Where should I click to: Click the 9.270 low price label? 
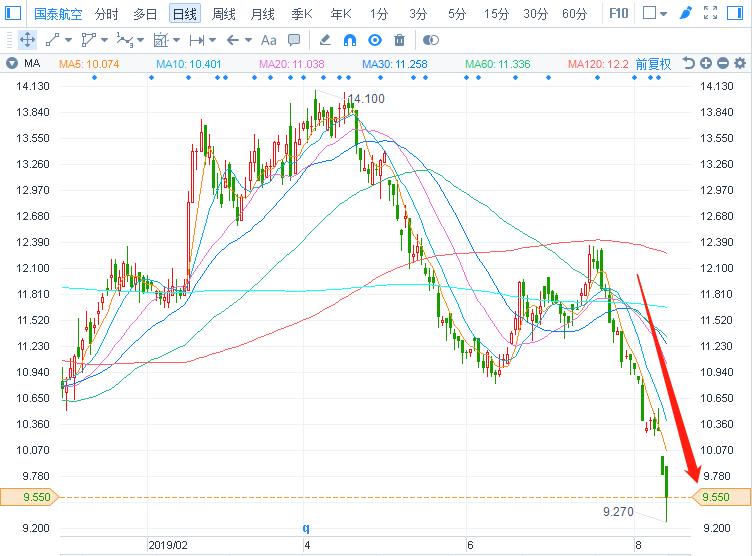click(x=618, y=512)
